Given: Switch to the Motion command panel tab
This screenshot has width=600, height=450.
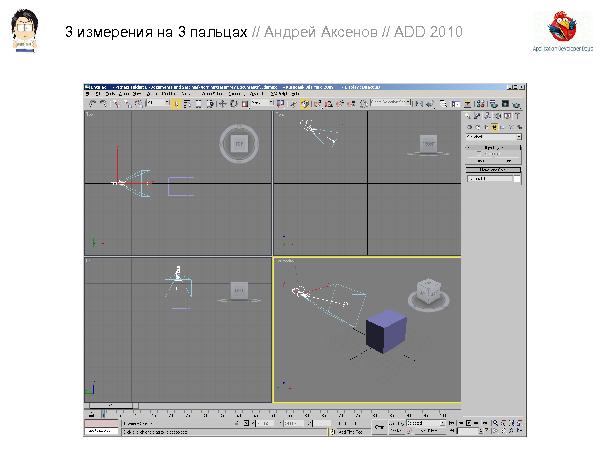Looking at the screenshot, I should click(498, 116).
